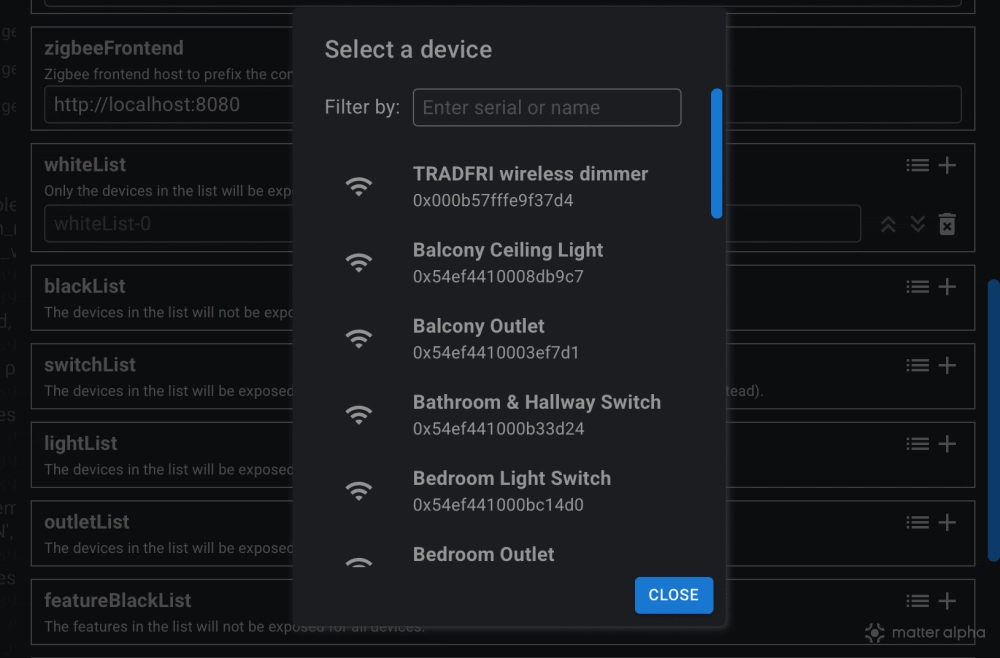Open the outletList device list icon

click(x=917, y=522)
